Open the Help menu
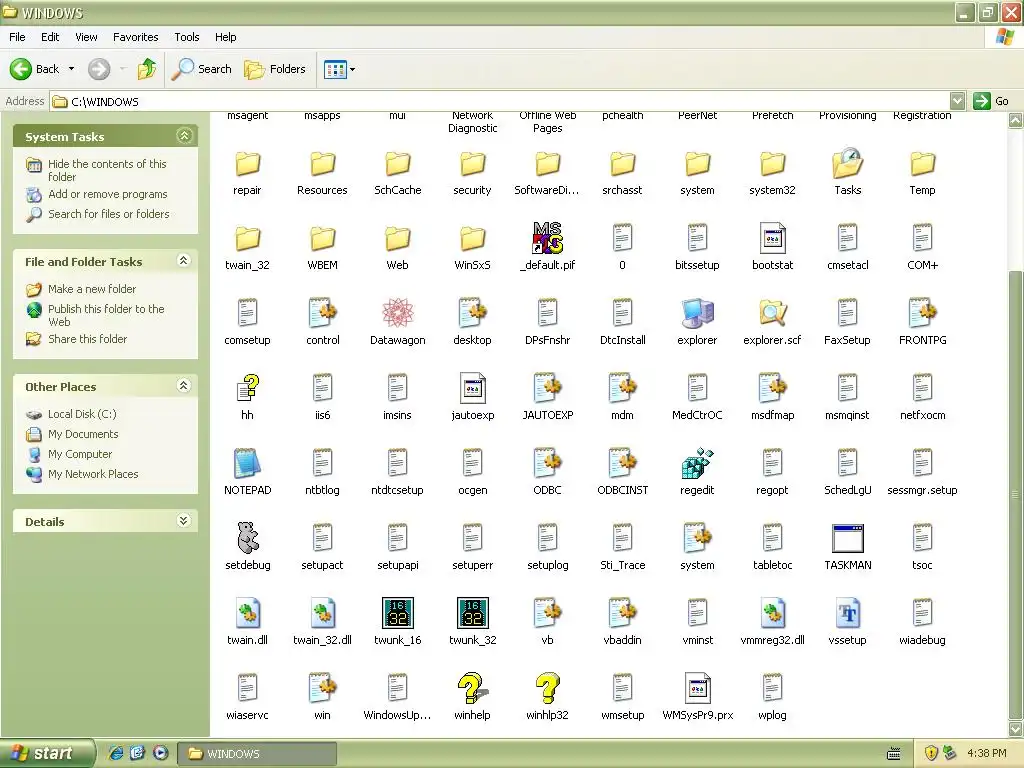1024x768 pixels. pyautogui.click(x=225, y=37)
